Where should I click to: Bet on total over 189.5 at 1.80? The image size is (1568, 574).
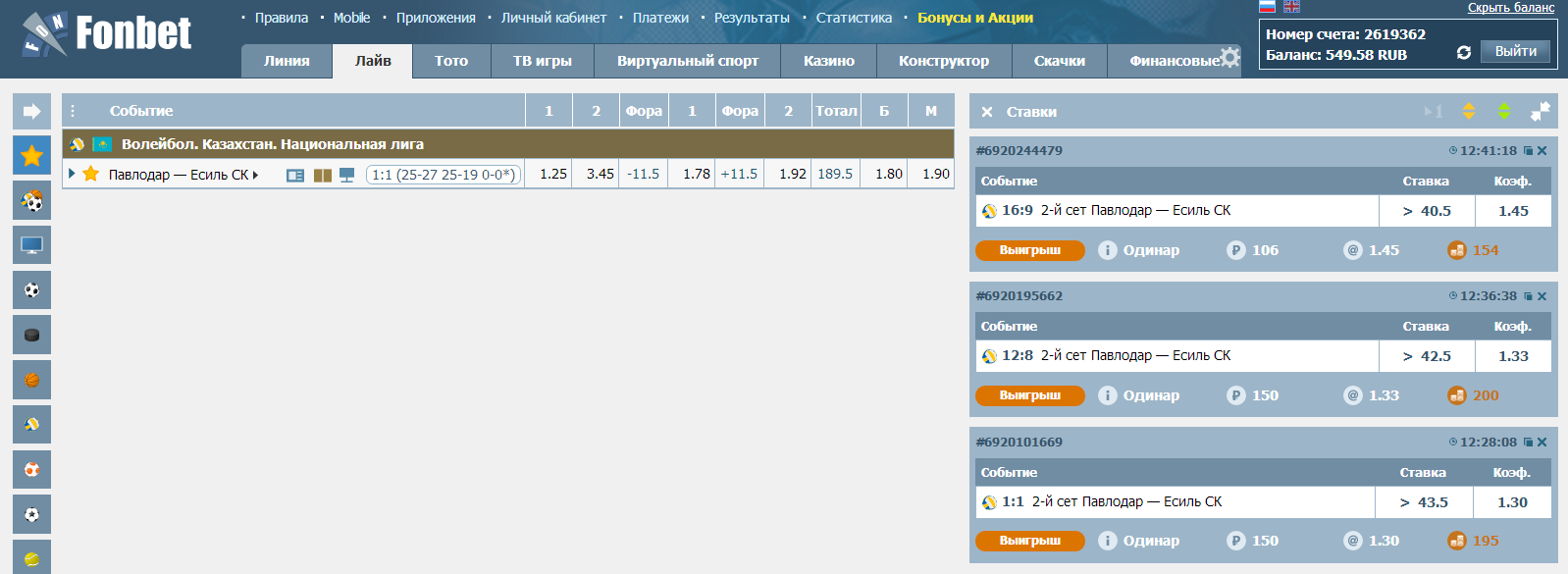point(885,174)
